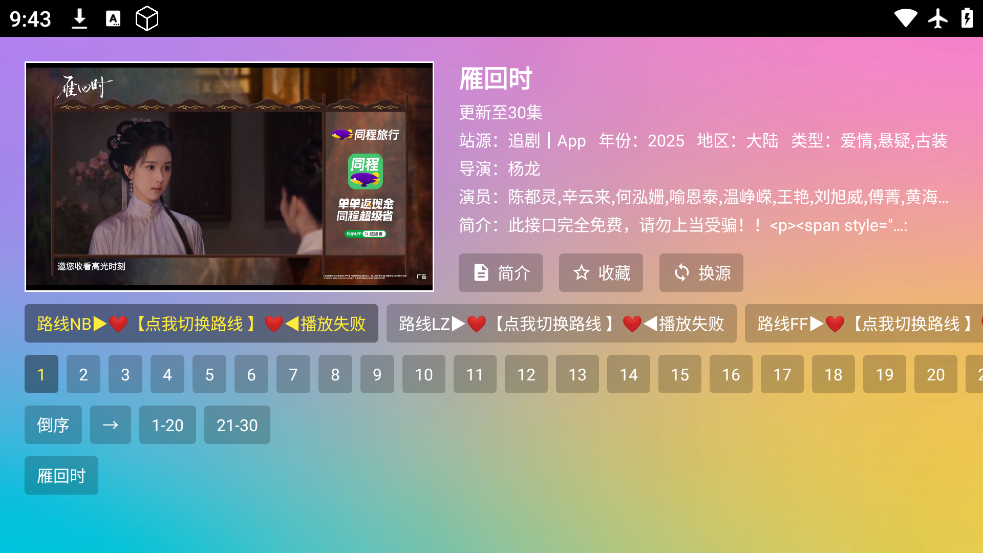The height and width of the screenshot is (553, 983).
Task: Tap the 雁回时 tag button below ranges
Action: click(x=61, y=476)
